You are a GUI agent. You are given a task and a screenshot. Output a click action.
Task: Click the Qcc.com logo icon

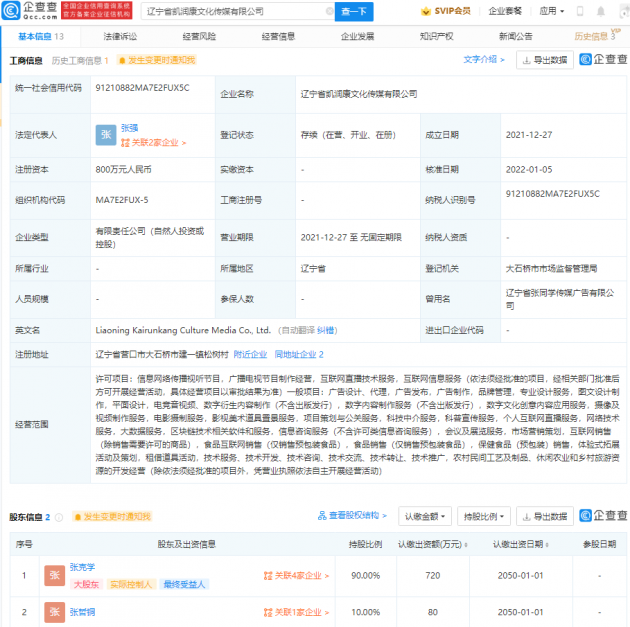coord(10,10)
